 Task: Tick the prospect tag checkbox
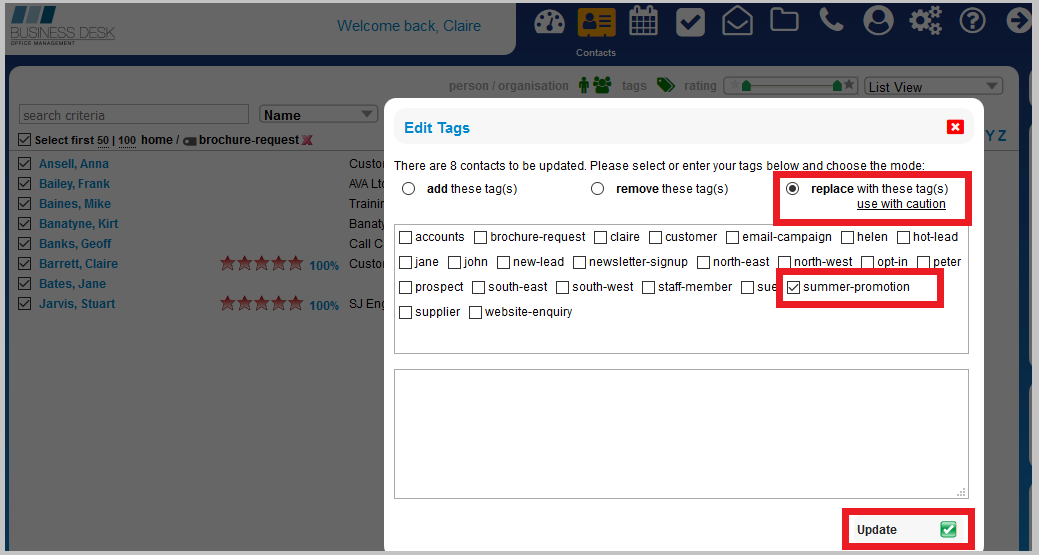click(406, 288)
